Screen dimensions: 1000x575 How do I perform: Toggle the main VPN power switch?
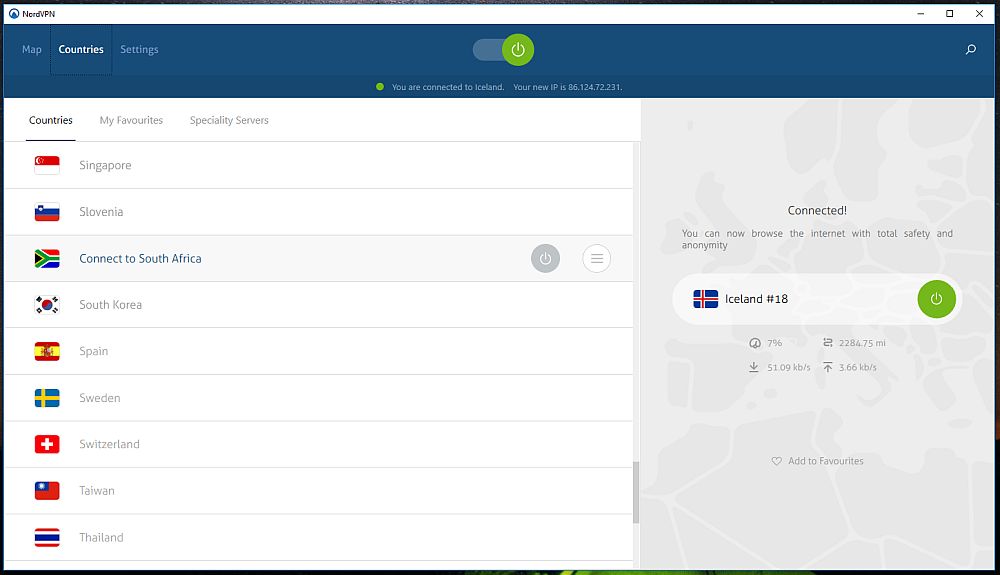click(x=503, y=50)
